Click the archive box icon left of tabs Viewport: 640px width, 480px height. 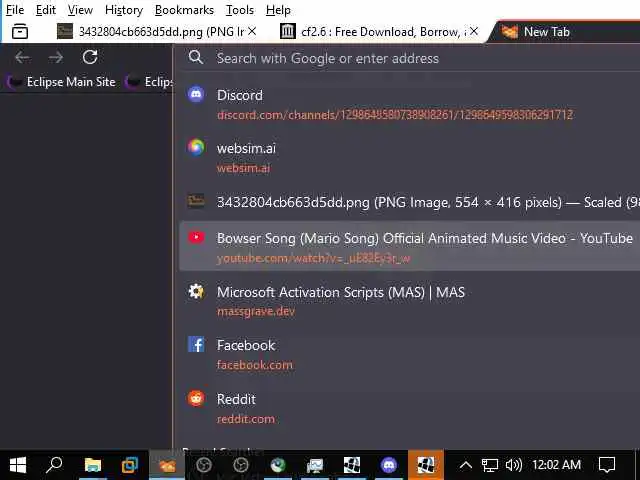(x=20, y=31)
